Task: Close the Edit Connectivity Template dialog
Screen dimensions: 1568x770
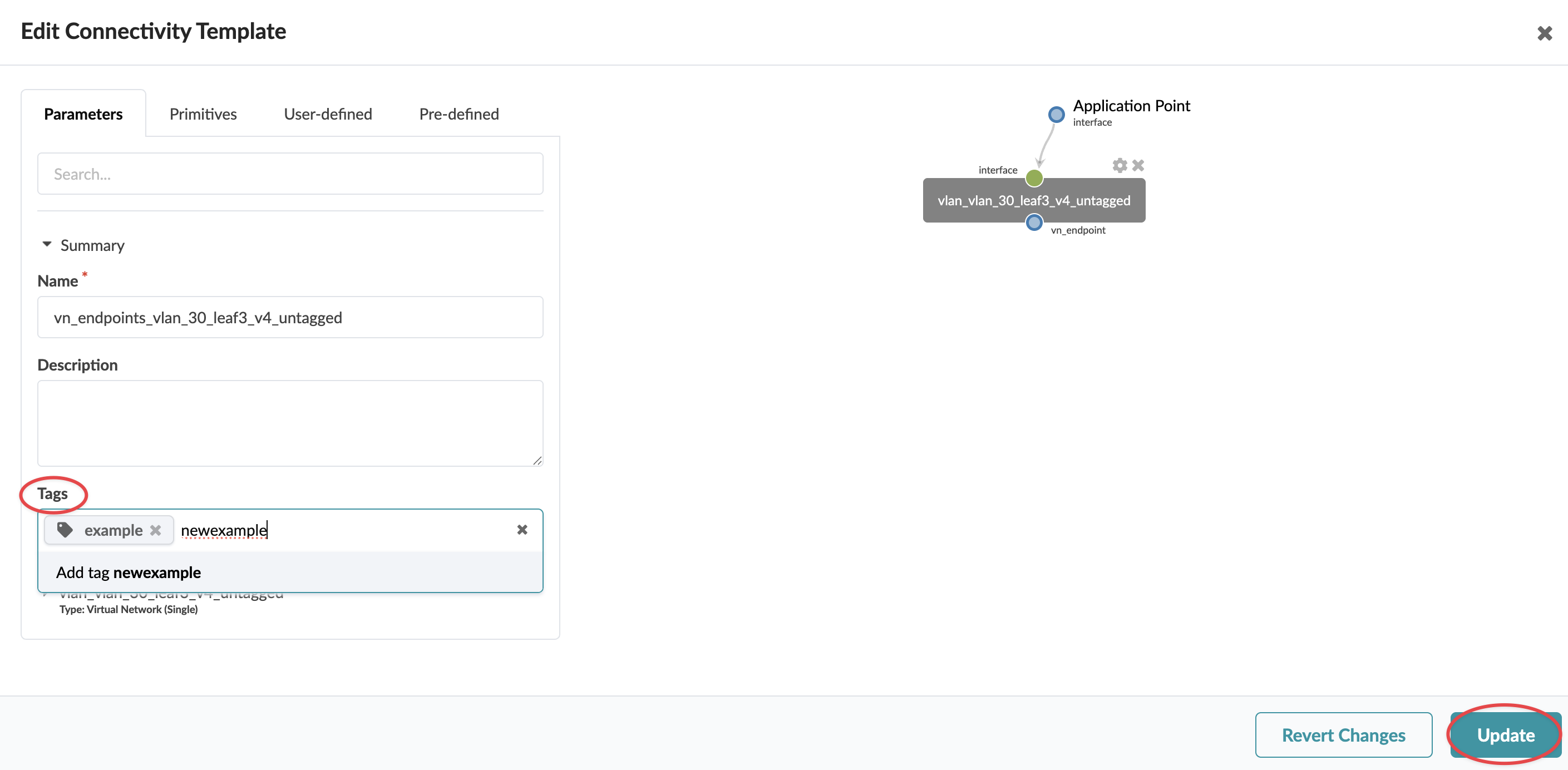Action: [x=1544, y=33]
